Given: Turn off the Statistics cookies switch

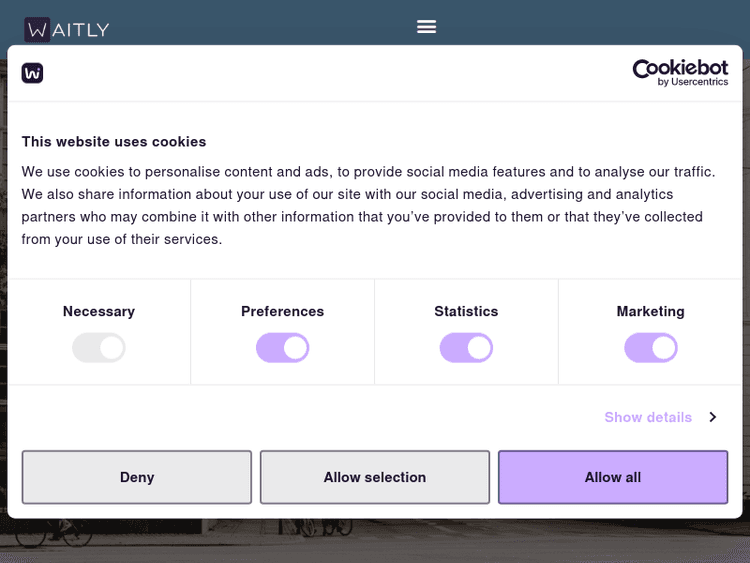Looking at the screenshot, I should (x=466, y=348).
